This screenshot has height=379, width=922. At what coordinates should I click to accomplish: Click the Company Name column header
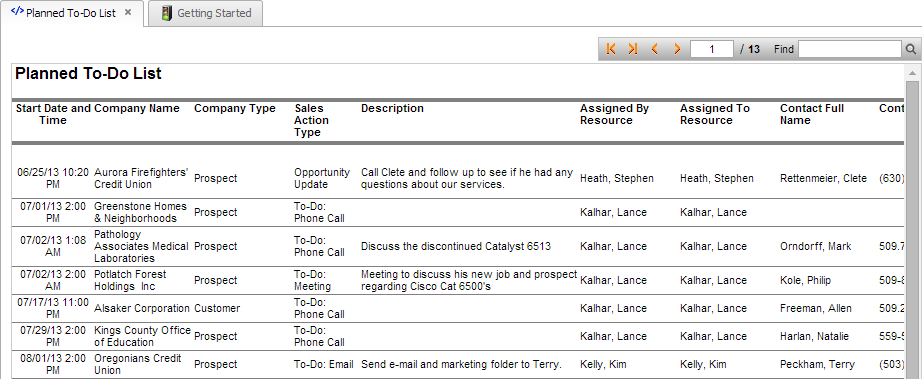click(137, 108)
